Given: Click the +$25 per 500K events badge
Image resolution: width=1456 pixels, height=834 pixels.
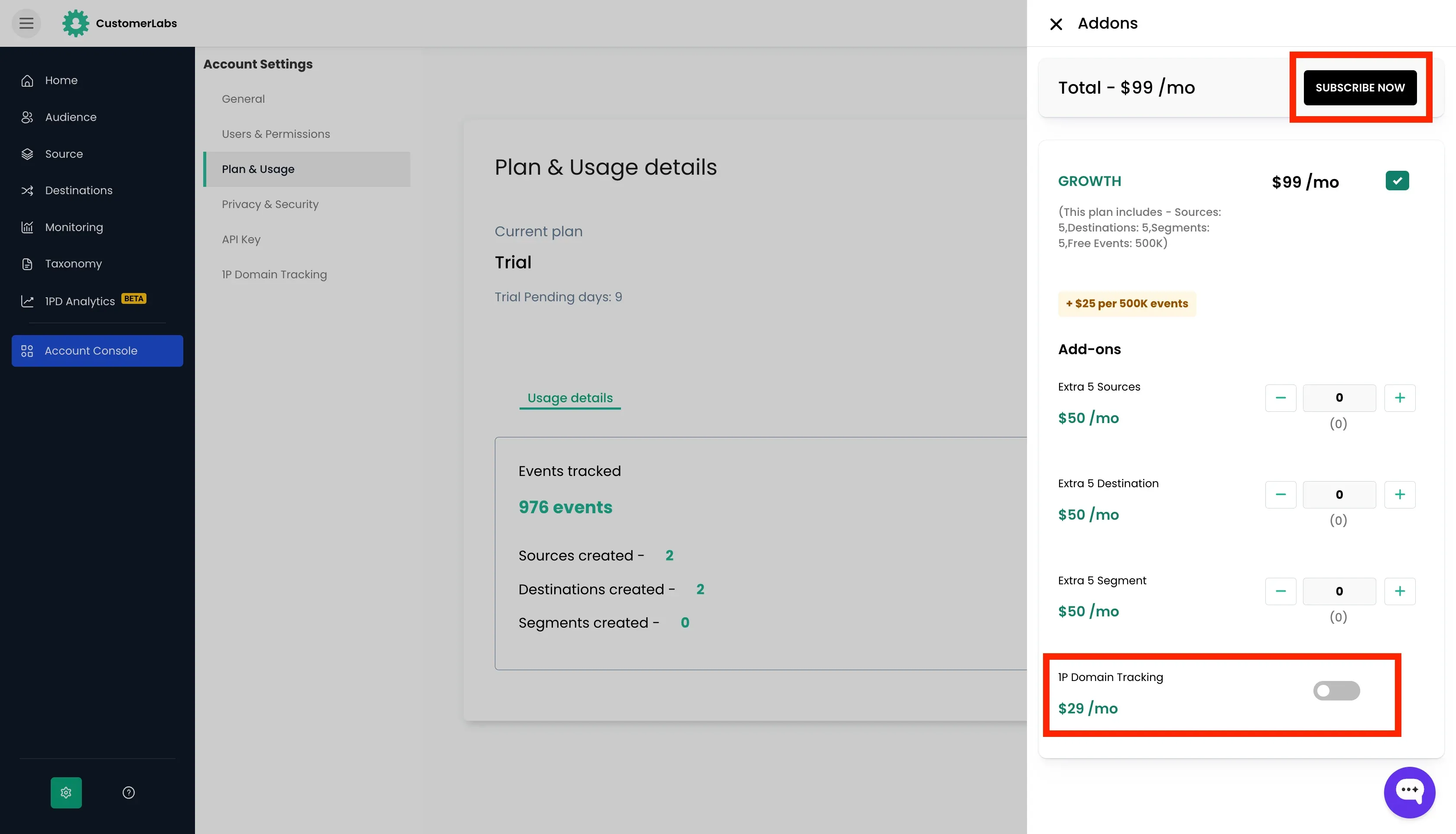Looking at the screenshot, I should pyautogui.click(x=1127, y=303).
